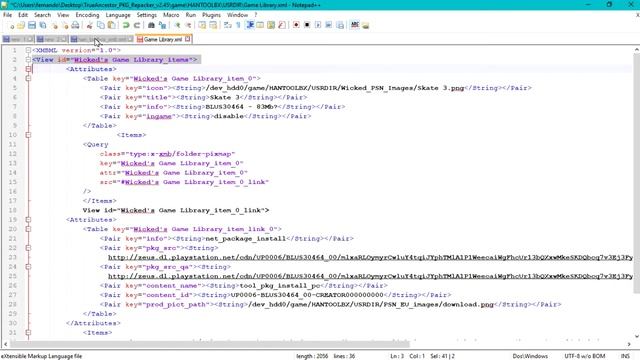Collapse the Items block on line 31
The height and width of the screenshot is (360, 640).
28,333
